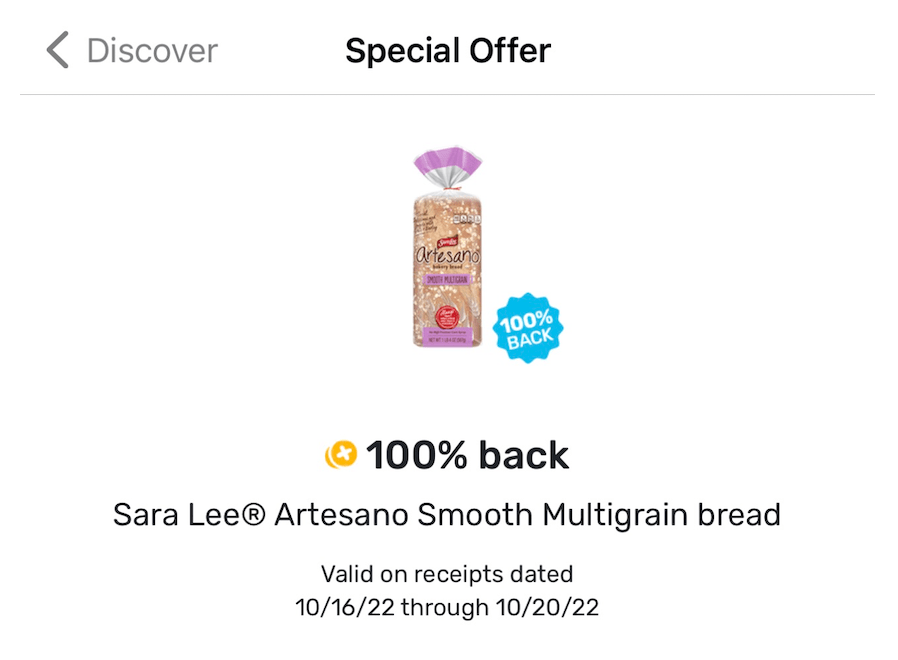
Task: Tap the 10/20/22 end date
Action: pyautogui.click(x=549, y=607)
